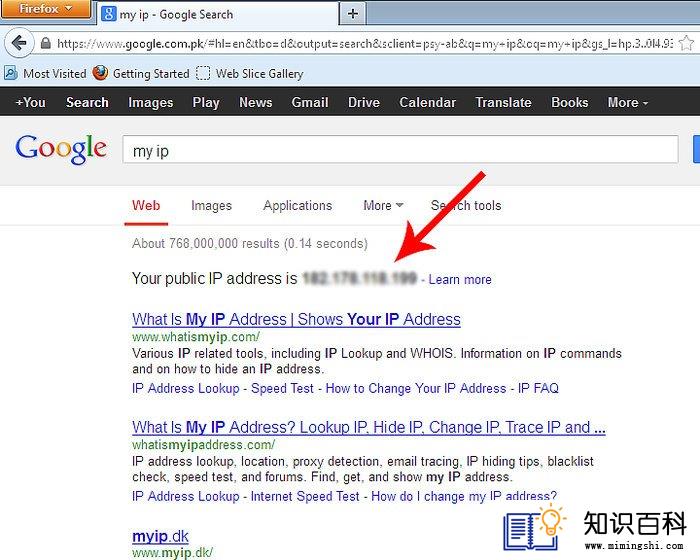Click 'Your public IP address is' text
Viewport: 700px width, 560px height.
[215, 279]
